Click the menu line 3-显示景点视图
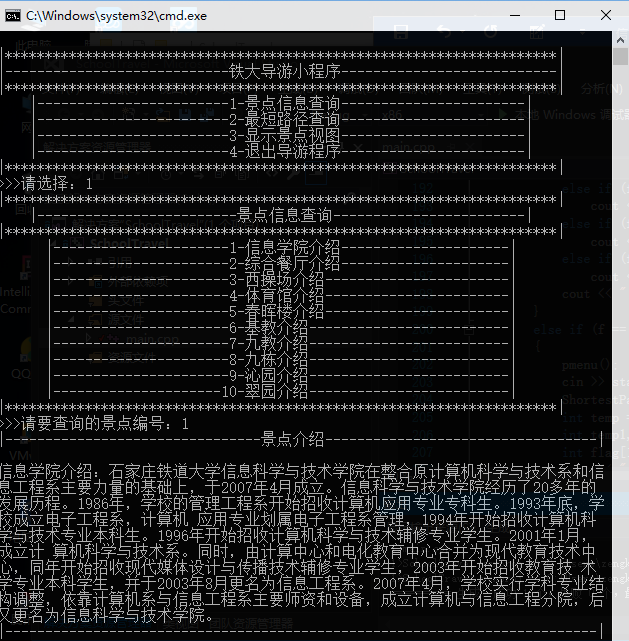The width and height of the screenshot is (629, 641). pyautogui.click(x=284, y=135)
